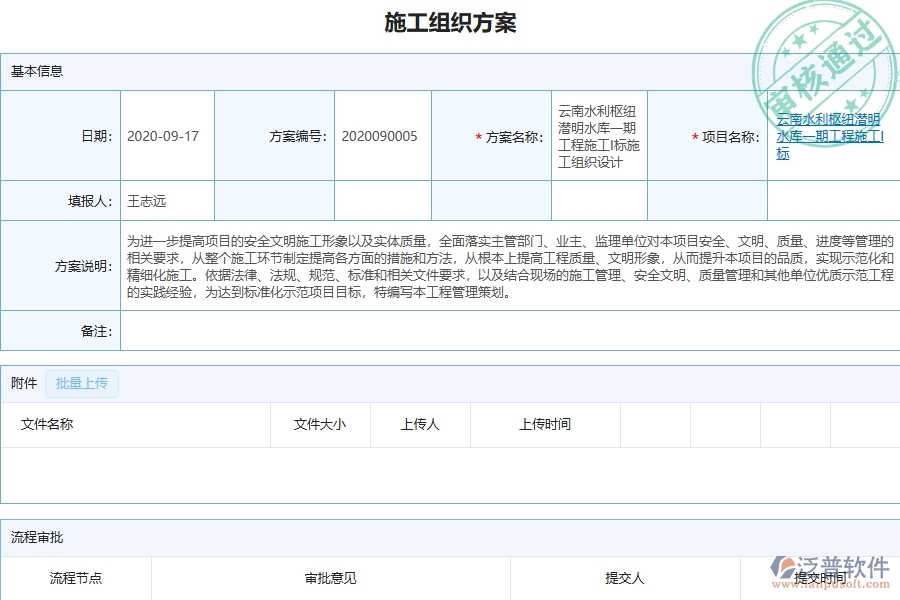Image resolution: width=900 pixels, height=600 pixels.
Task: Select the 施工组织方案 page title
Action: tap(450, 22)
